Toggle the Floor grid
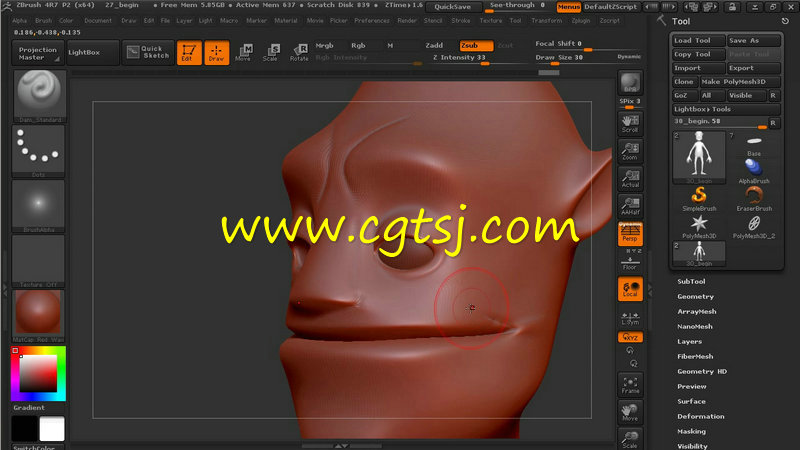800x450 pixels. [630, 263]
